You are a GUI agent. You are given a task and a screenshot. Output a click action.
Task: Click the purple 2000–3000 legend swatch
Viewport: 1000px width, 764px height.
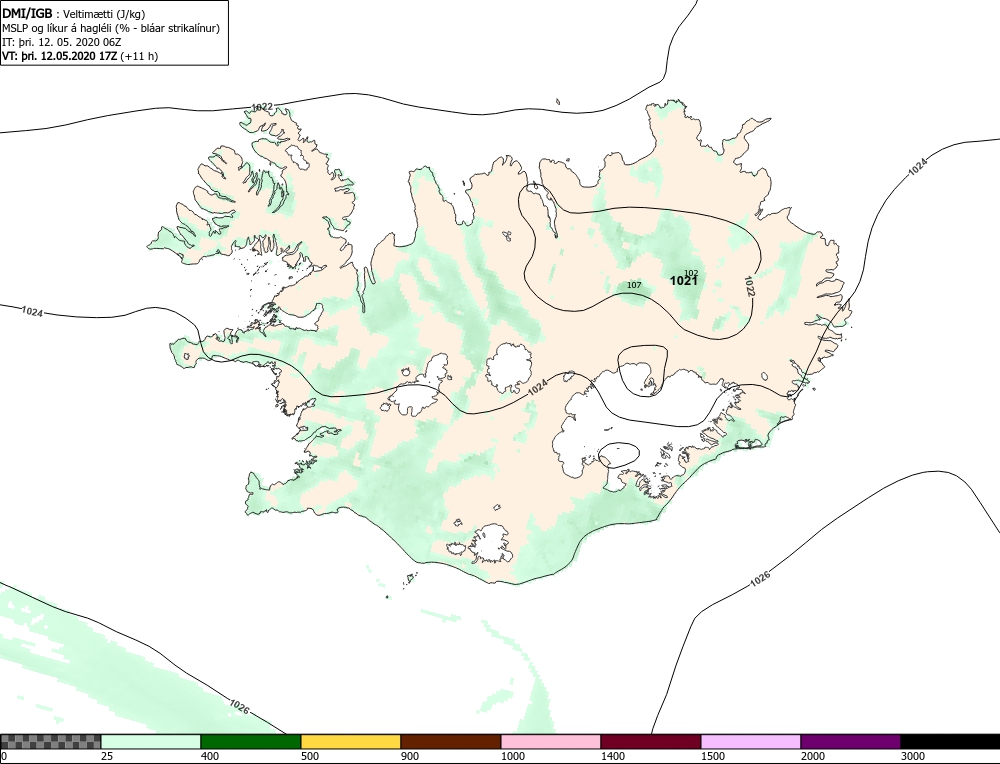(x=850, y=741)
